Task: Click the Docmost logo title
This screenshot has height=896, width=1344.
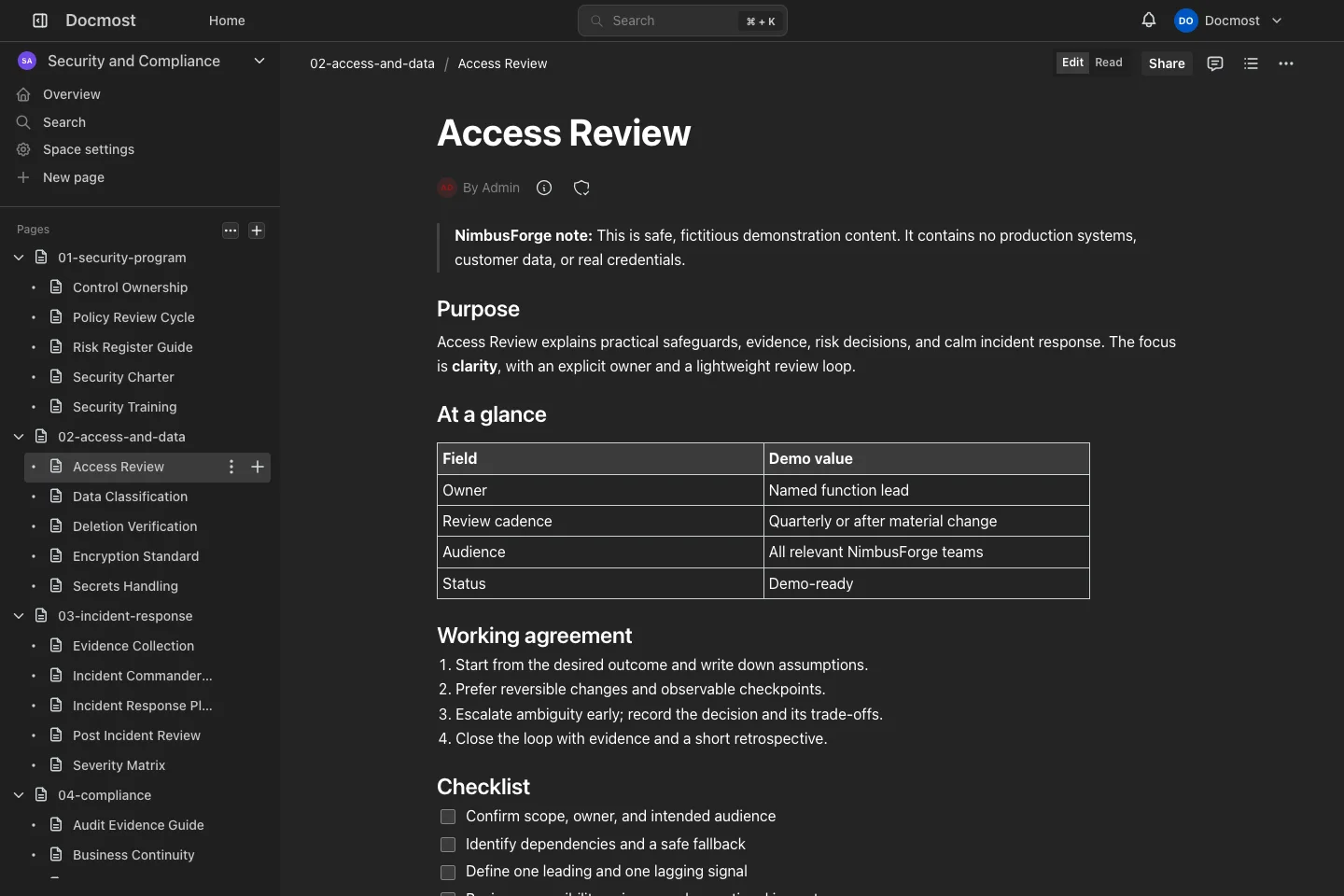Action: click(101, 21)
